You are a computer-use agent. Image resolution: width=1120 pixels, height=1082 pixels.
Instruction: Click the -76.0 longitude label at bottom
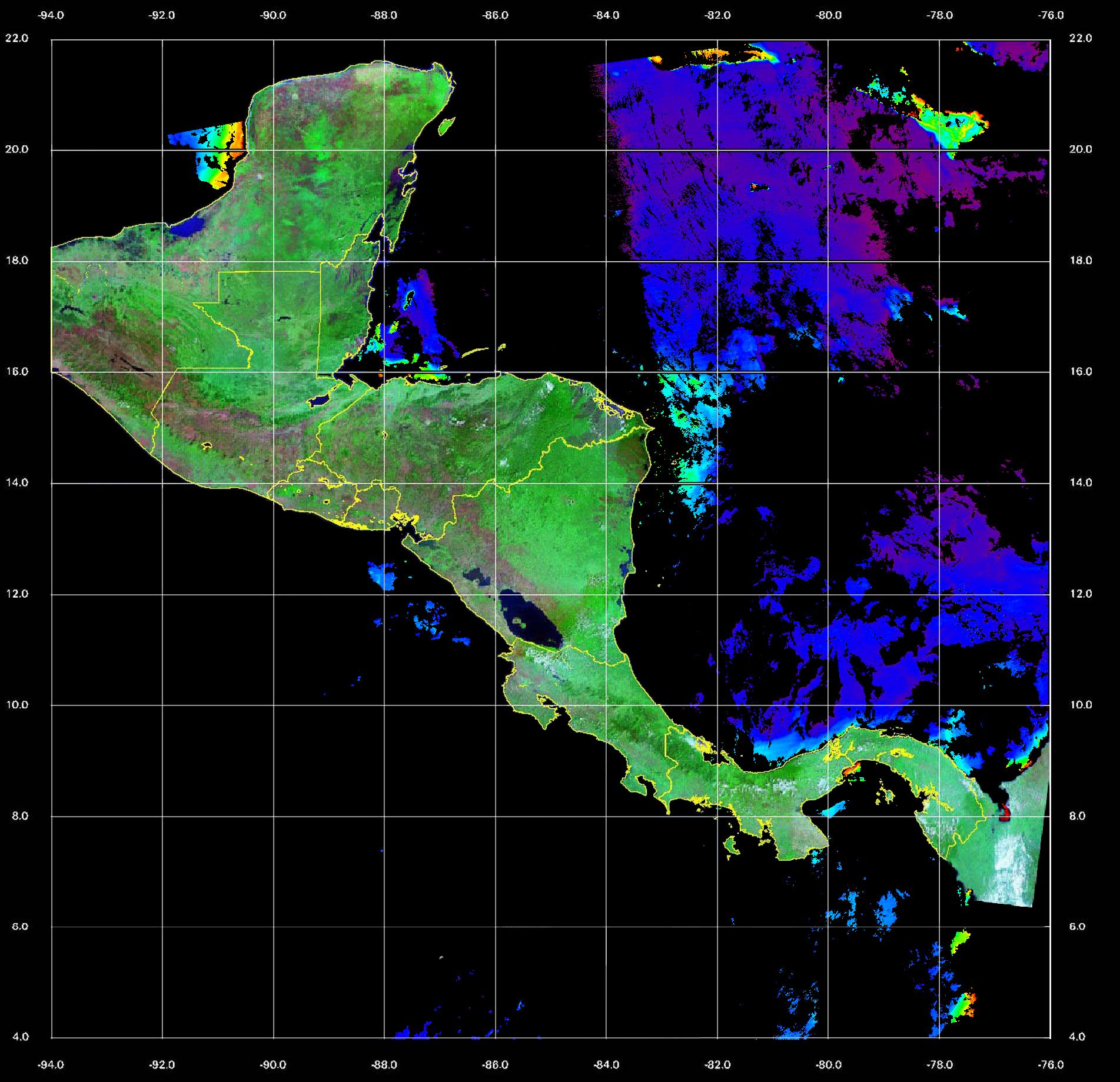(1051, 1065)
